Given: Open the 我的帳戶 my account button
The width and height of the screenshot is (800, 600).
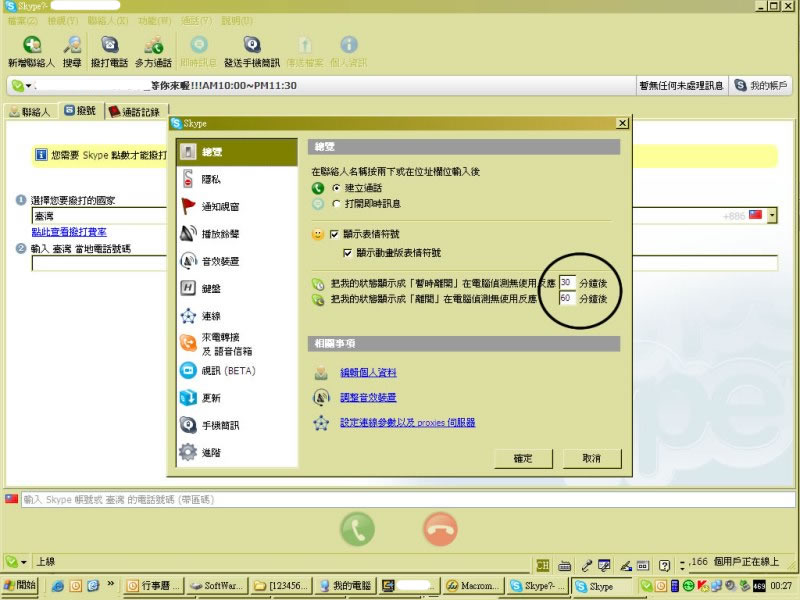Looking at the screenshot, I should pos(761,86).
